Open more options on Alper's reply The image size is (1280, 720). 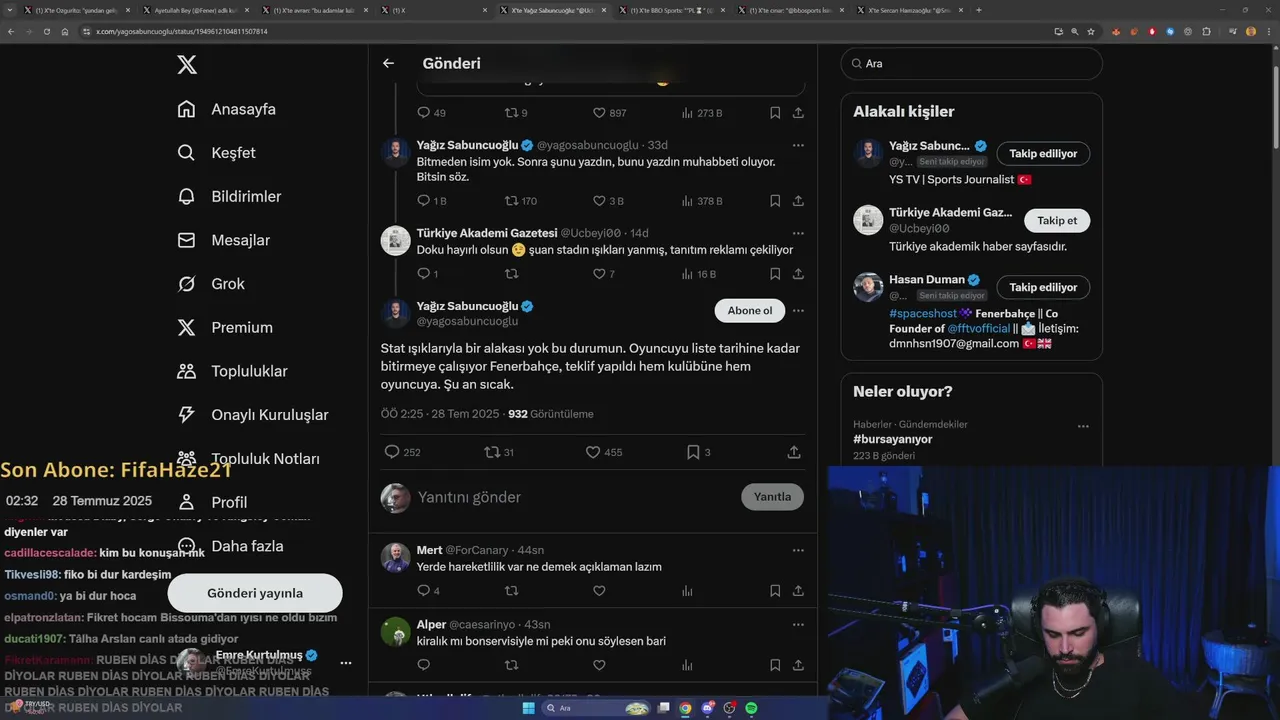[x=798, y=624]
